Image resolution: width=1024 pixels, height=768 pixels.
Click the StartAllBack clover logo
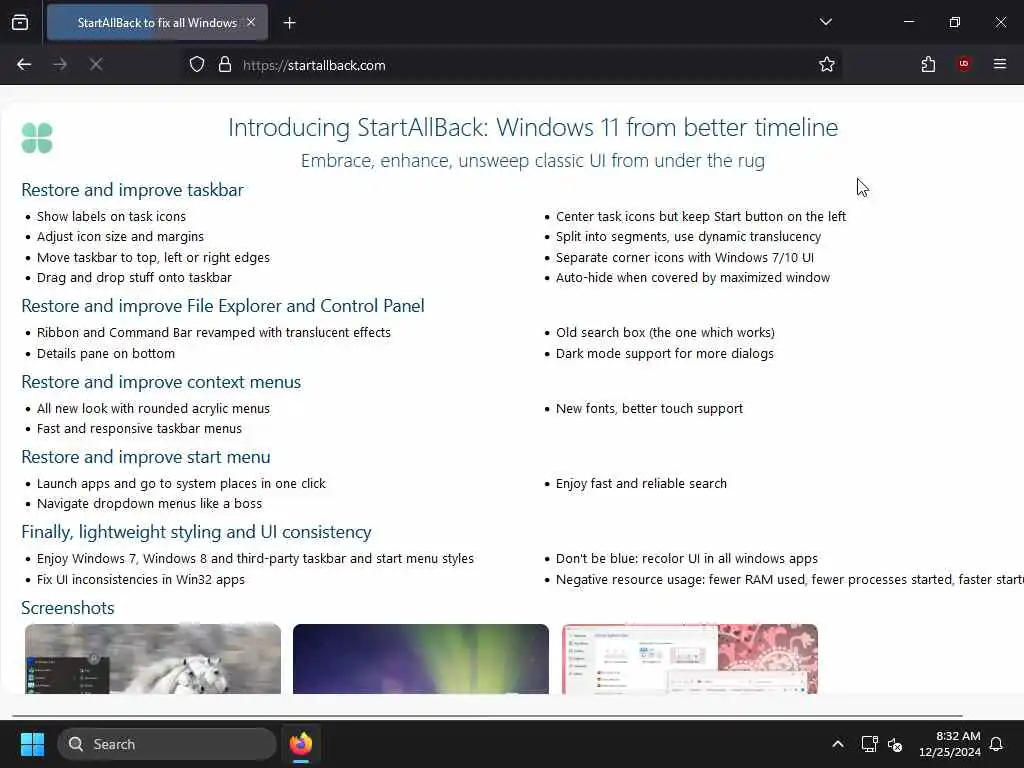[x=37, y=138]
